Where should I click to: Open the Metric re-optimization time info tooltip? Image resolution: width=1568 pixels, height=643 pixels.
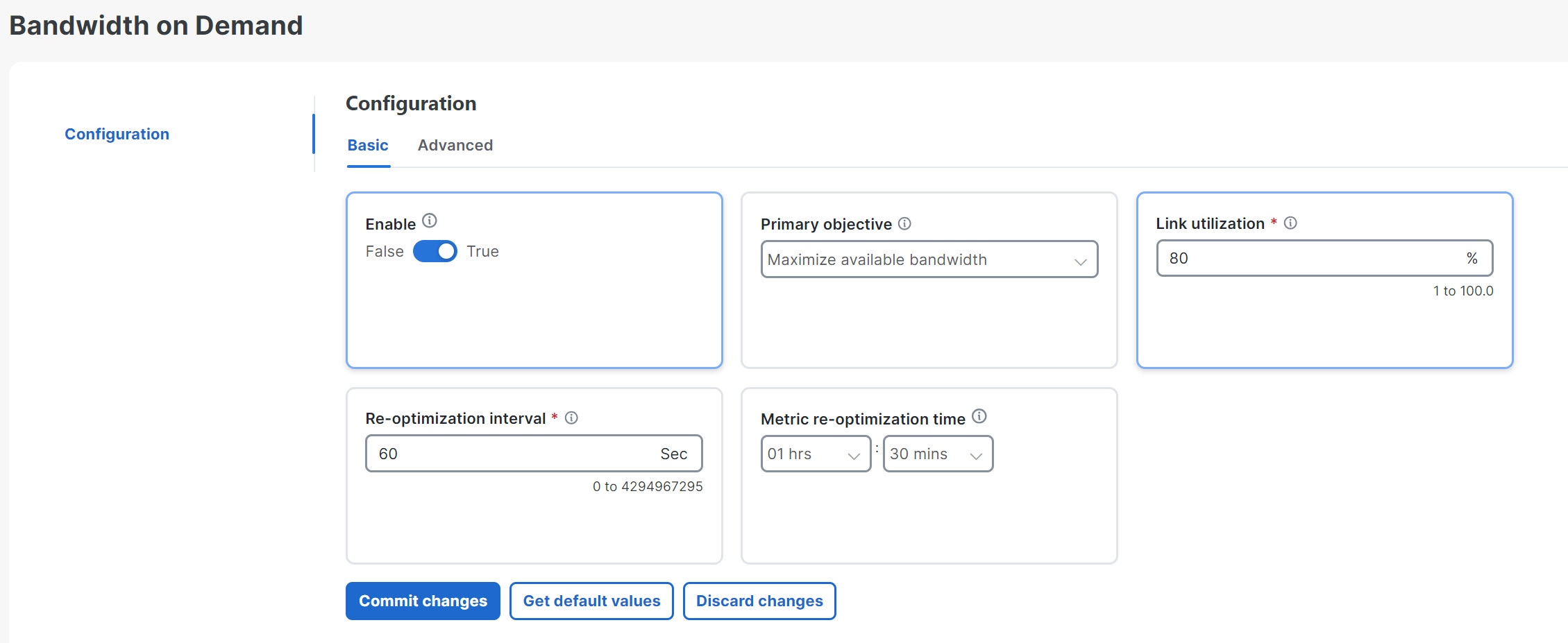pos(979,416)
